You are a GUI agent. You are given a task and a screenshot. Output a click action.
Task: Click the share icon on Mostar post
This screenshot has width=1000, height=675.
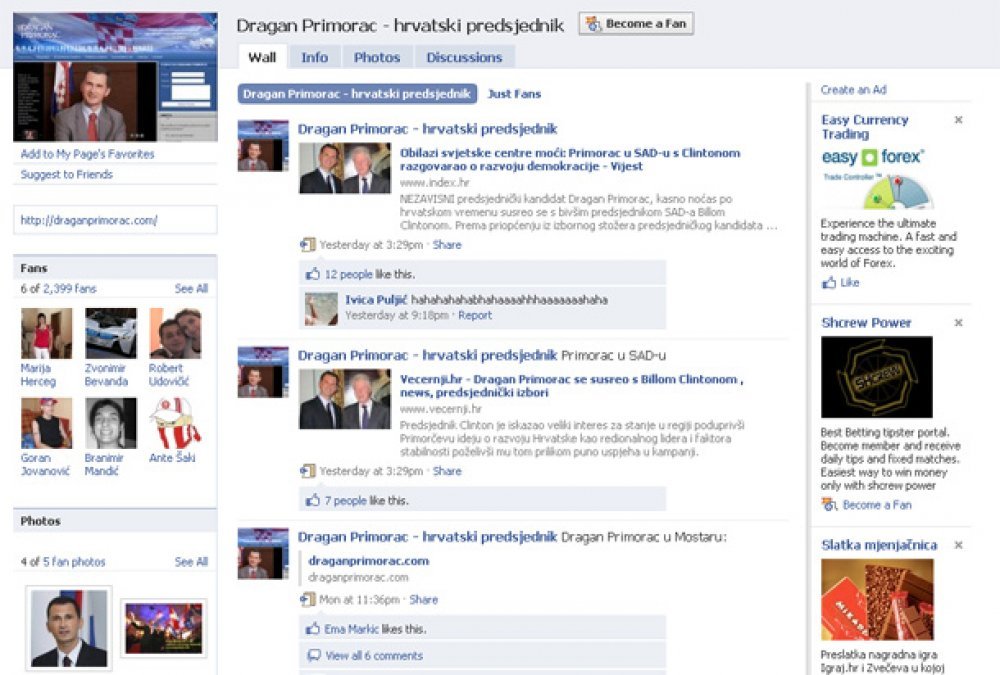[307, 600]
